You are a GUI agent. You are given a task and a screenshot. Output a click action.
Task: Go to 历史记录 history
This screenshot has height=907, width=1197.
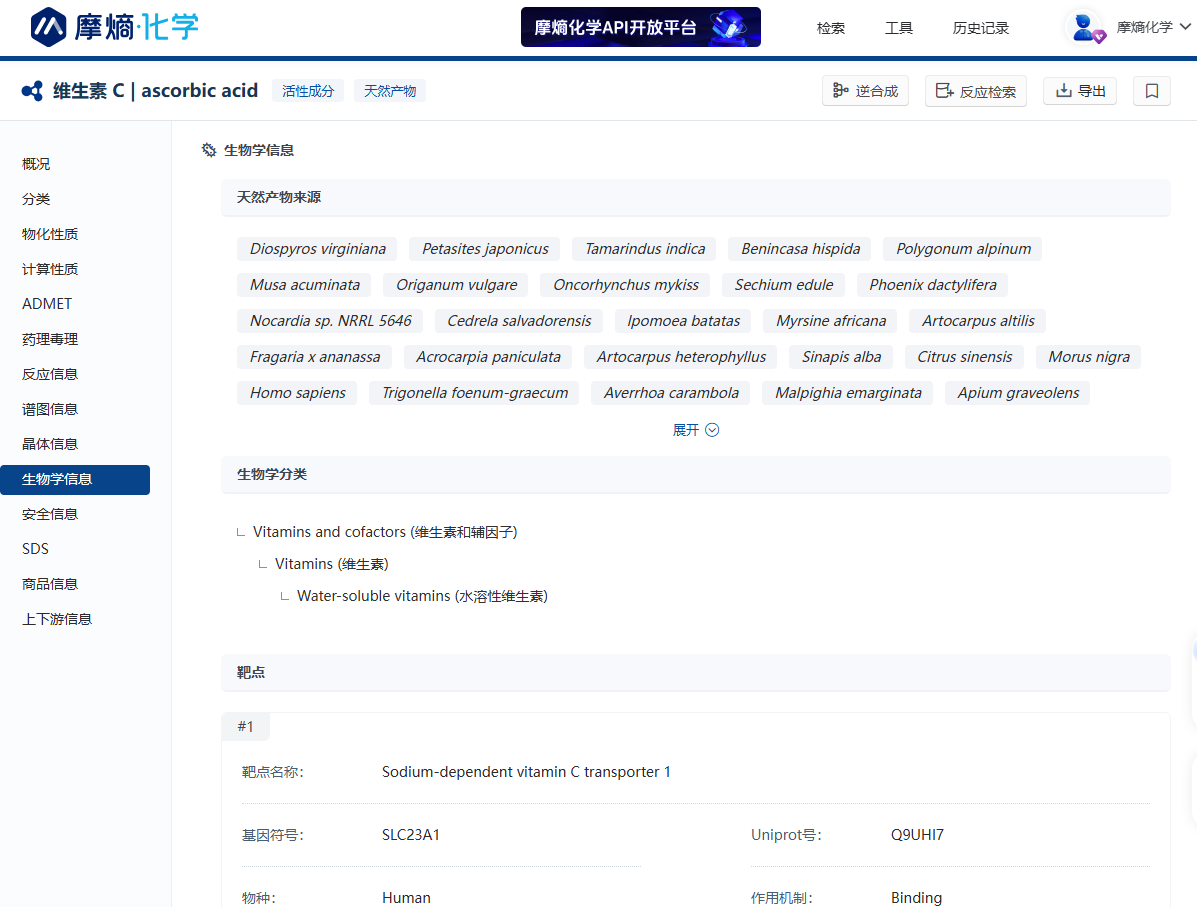[980, 28]
